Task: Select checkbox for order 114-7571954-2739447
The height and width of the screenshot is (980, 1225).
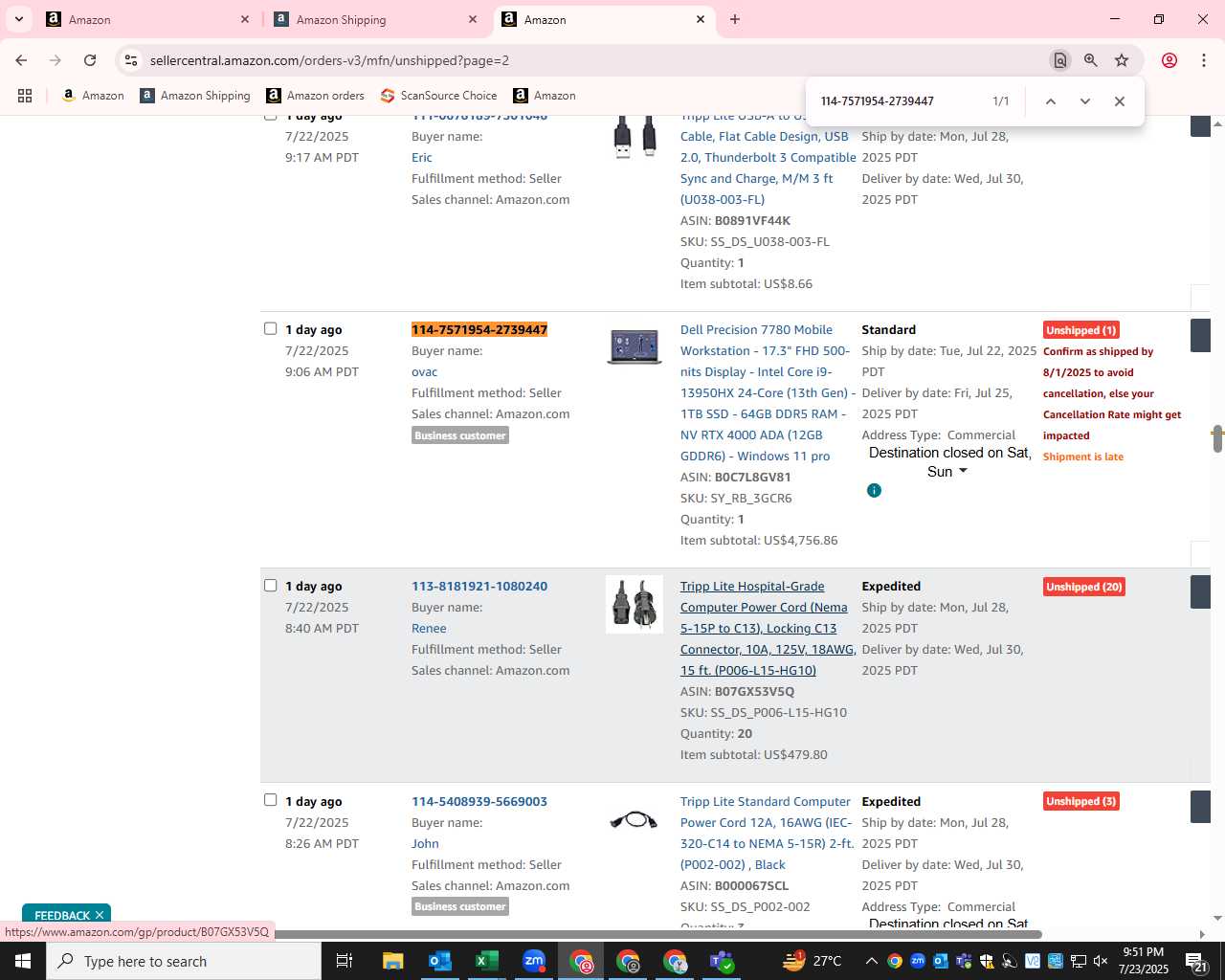Action: pos(270,328)
